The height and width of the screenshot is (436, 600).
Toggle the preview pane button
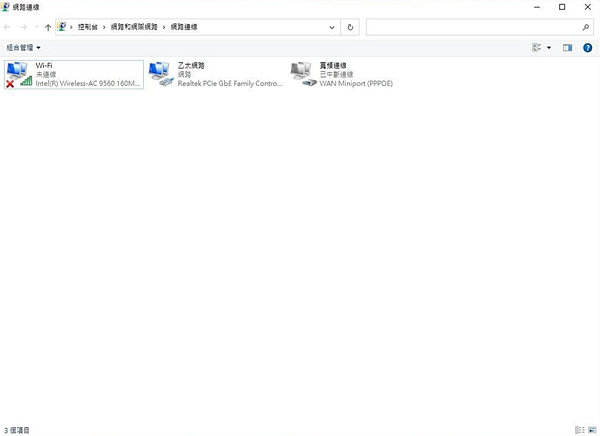pos(567,47)
